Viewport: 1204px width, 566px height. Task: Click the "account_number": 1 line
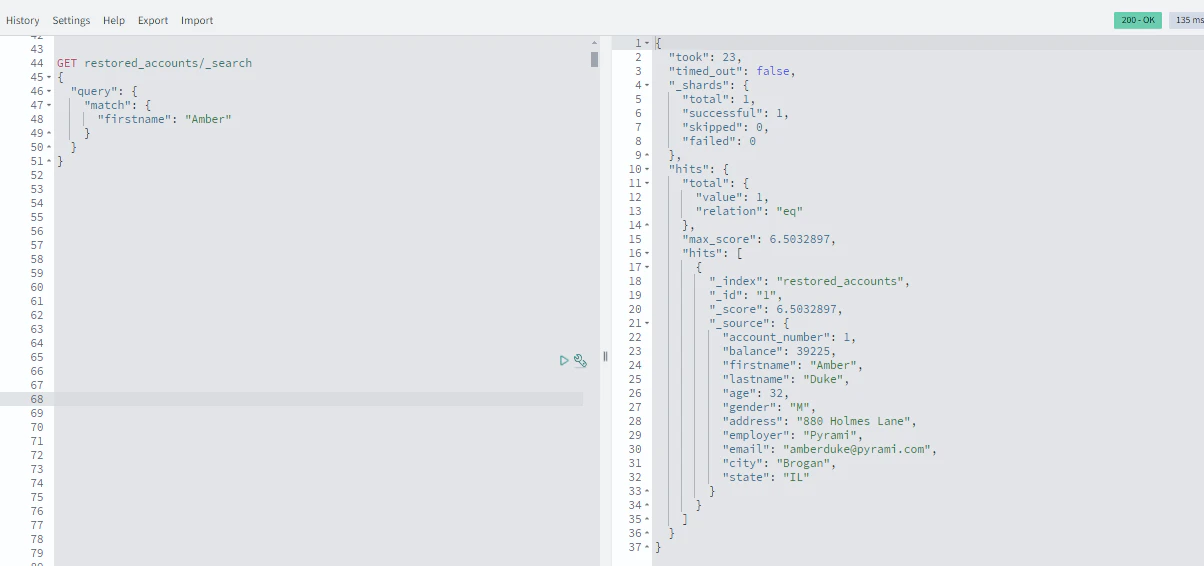789,337
